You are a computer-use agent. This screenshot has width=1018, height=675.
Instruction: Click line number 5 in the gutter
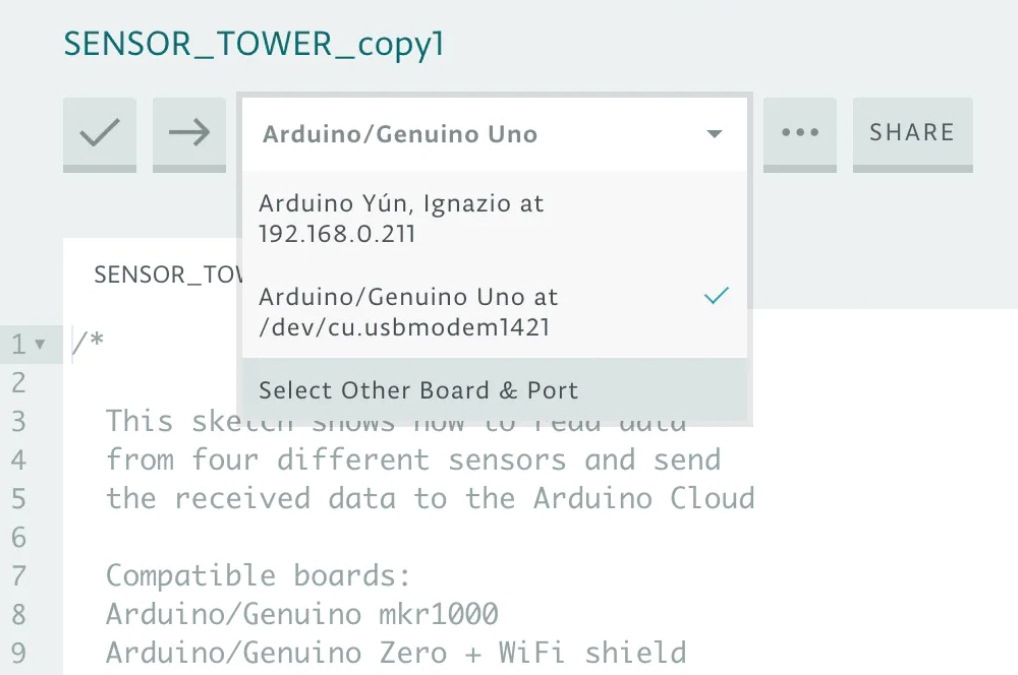[x=18, y=499]
